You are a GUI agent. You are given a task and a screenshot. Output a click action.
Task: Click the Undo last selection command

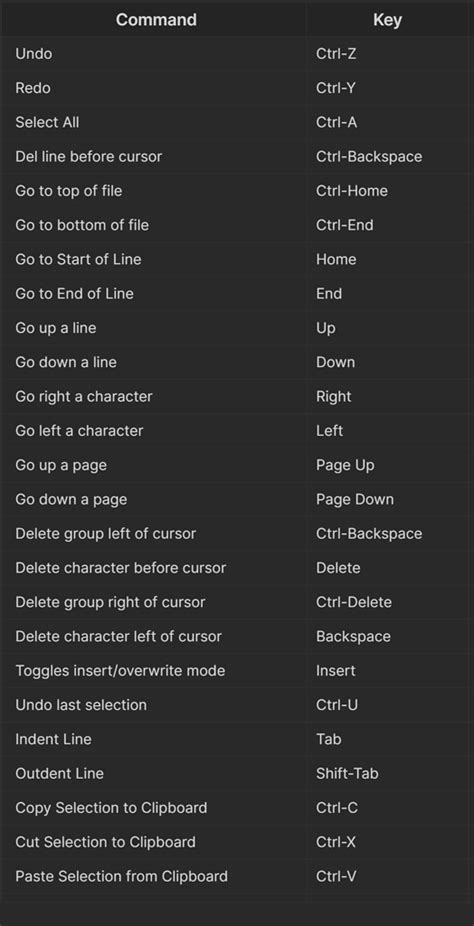(x=81, y=705)
